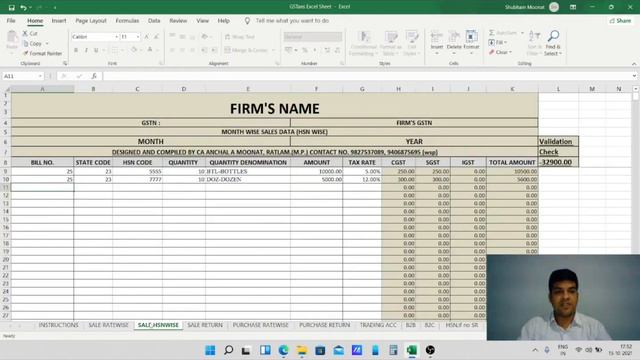Switch to the Page Layout tab
Viewport: 640px width, 360px height.
pos(91,20)
